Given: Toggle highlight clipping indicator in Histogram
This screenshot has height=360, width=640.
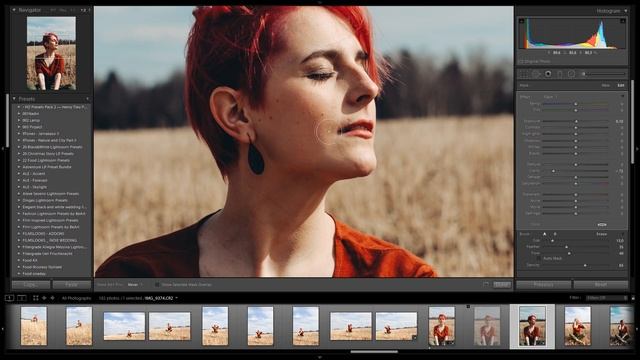Looking at the screenshot, I should point(623,21).
